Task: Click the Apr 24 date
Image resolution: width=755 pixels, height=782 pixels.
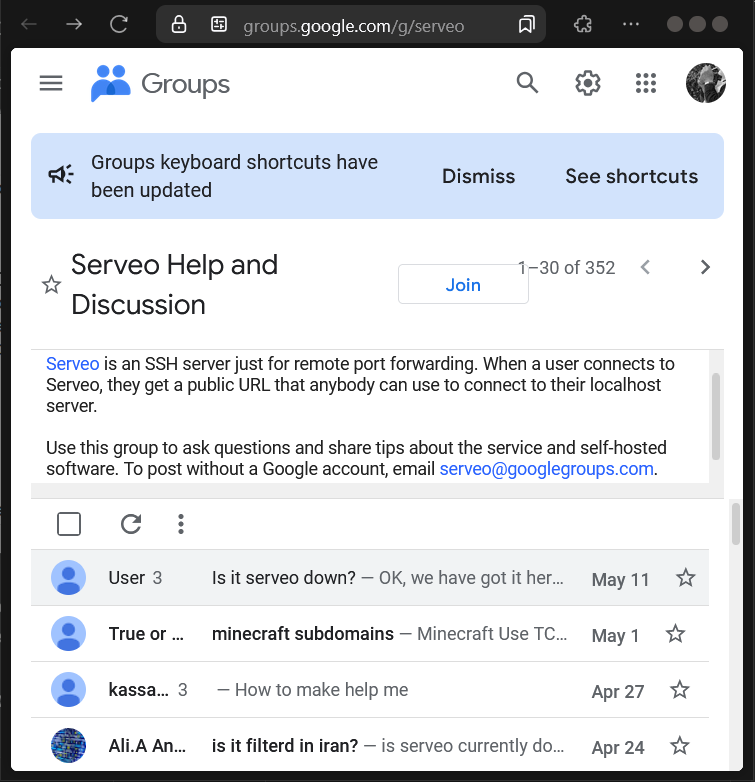Action: click(618, 748)
